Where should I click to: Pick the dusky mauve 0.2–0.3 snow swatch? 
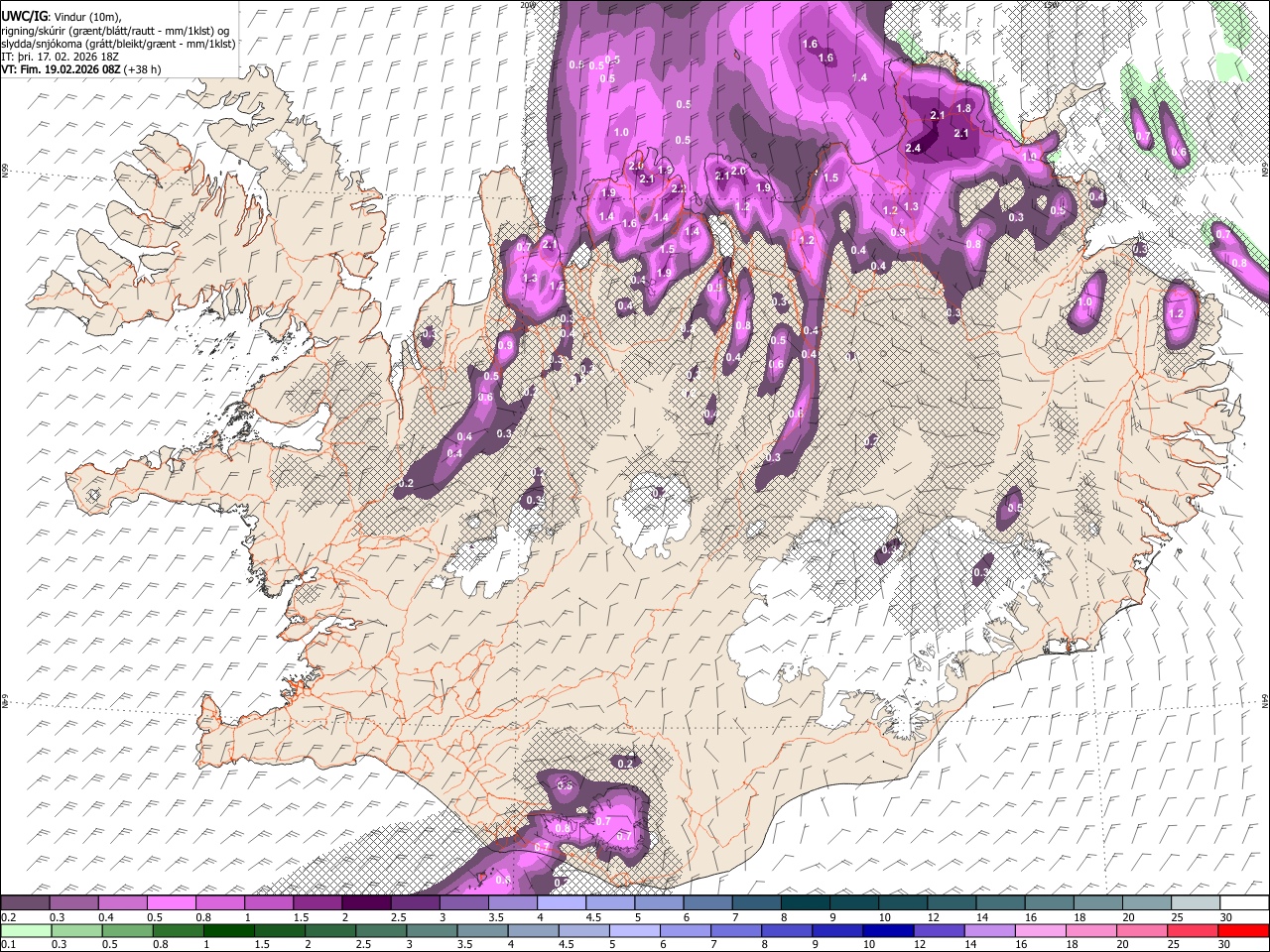26,903
